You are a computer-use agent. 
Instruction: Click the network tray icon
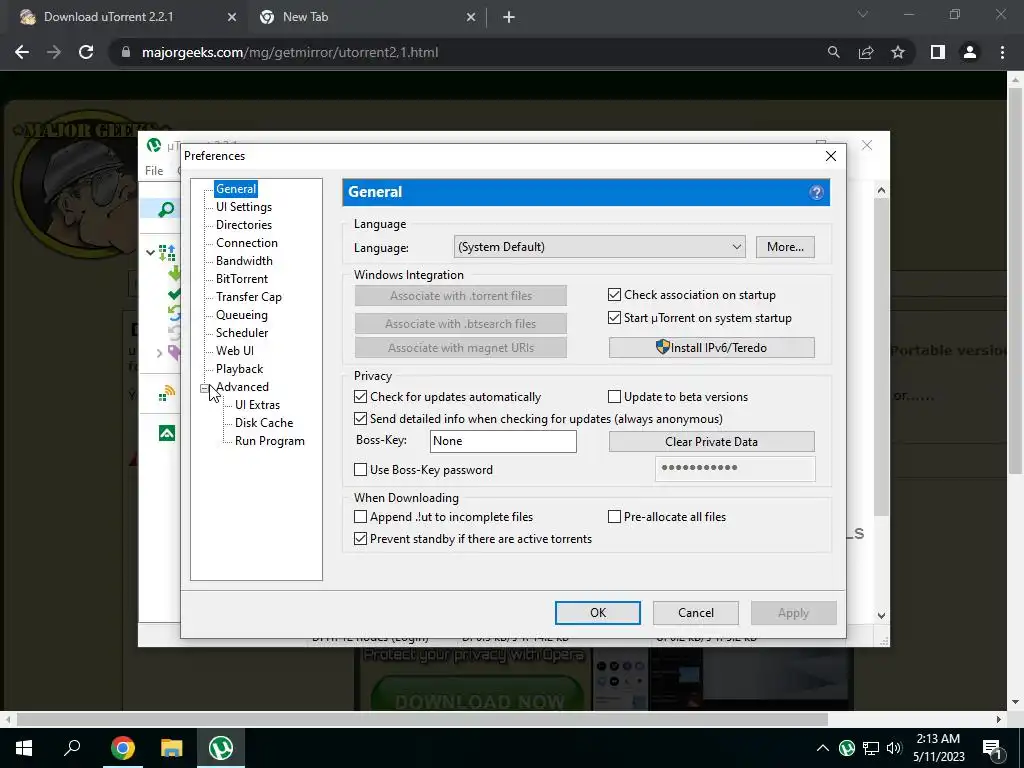pyautogui.click(x=871, y=748)
